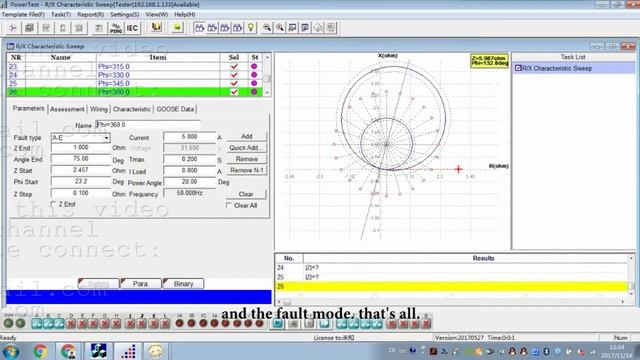Toggle R/X Characteristic Sweep task checkbox
Image resolution: width=640 pixels, height=360 pixels.
coord(518,68)
